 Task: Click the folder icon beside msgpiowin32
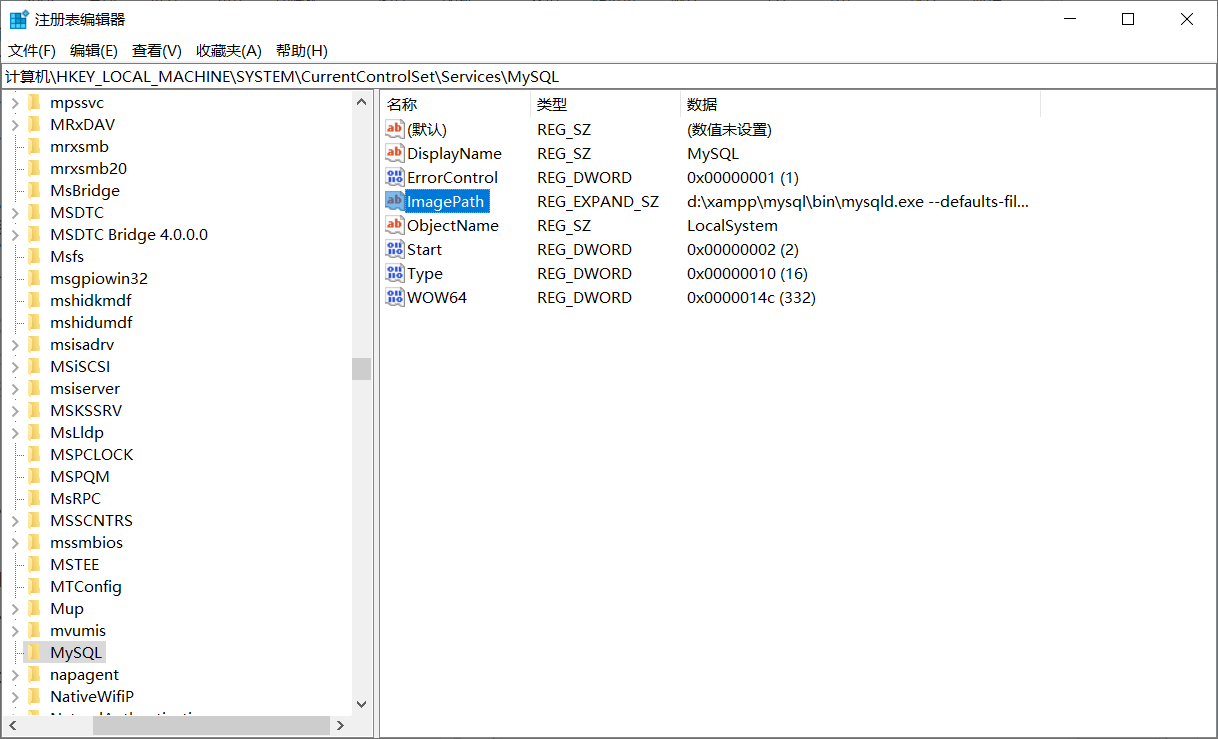tap(36, 277)
